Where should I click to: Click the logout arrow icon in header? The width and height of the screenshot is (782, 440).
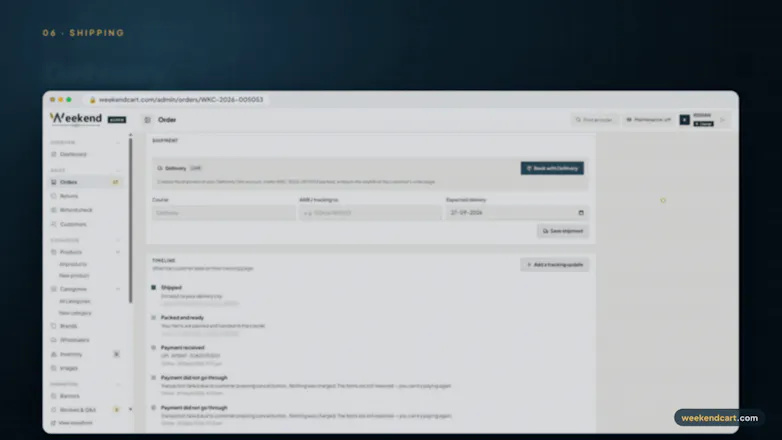point(722,120)
